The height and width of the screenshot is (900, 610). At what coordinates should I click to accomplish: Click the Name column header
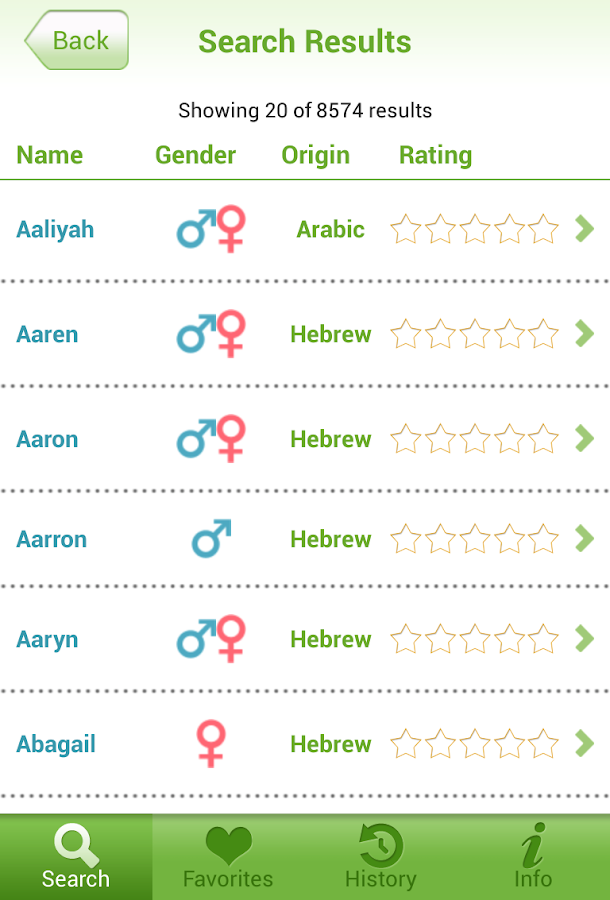49,155
